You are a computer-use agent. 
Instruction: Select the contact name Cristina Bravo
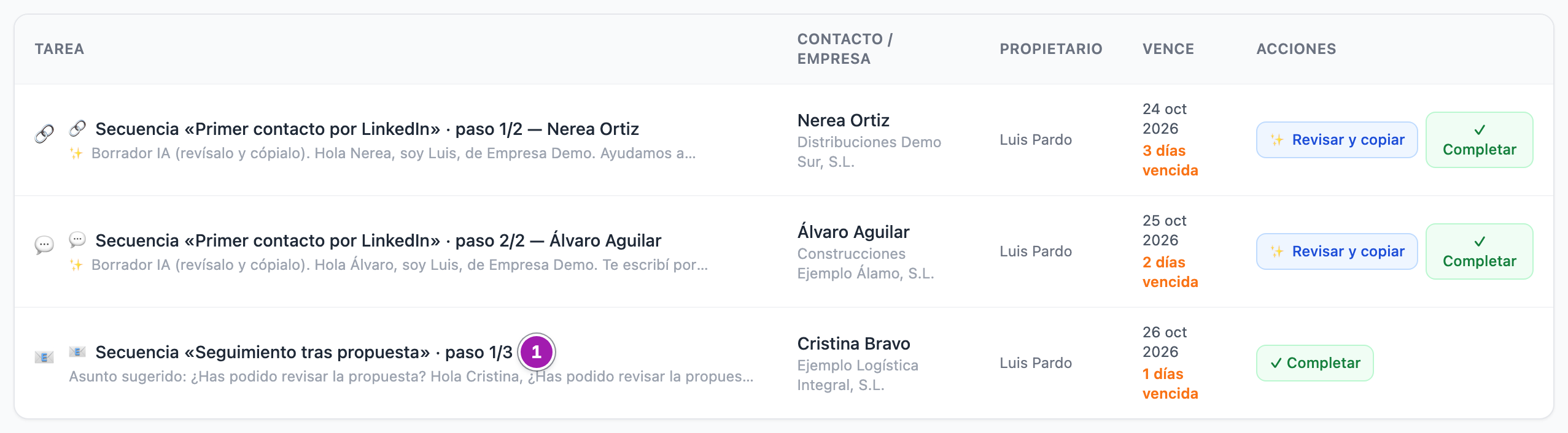point(853,343)
